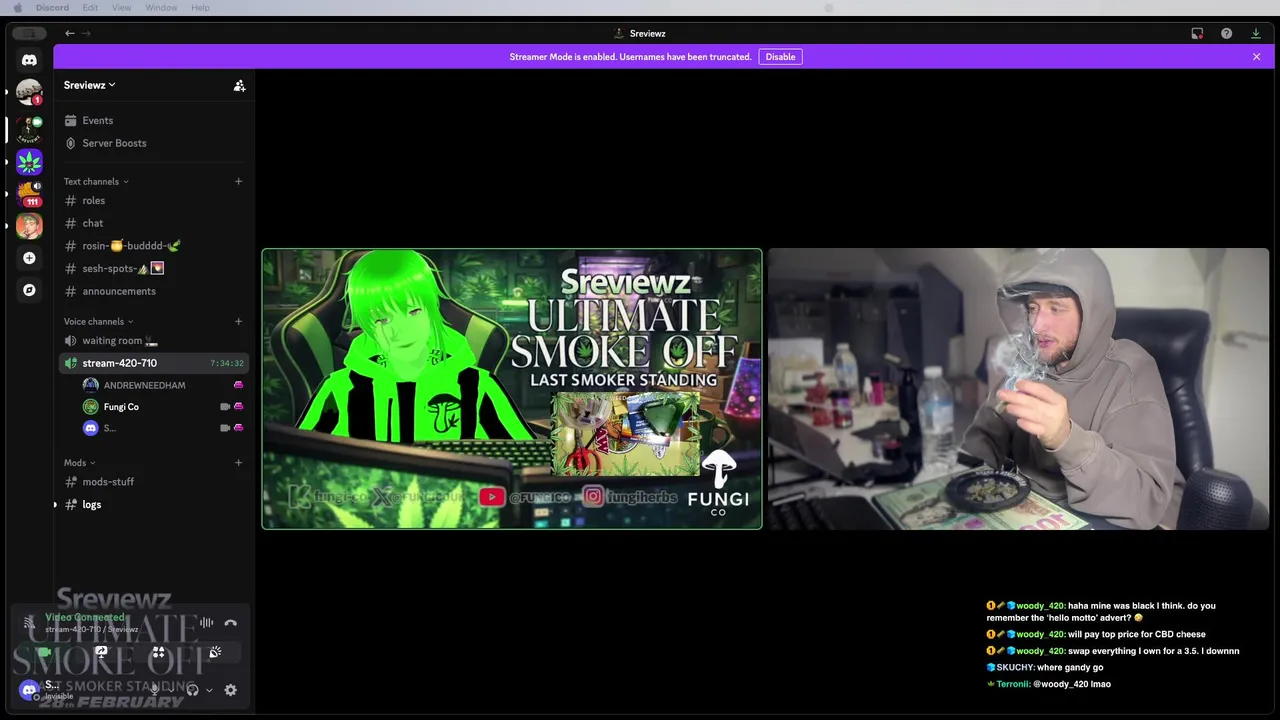Open the Apple menu
The height and width of the screenshot is (720, 1280).
point(17,8)
